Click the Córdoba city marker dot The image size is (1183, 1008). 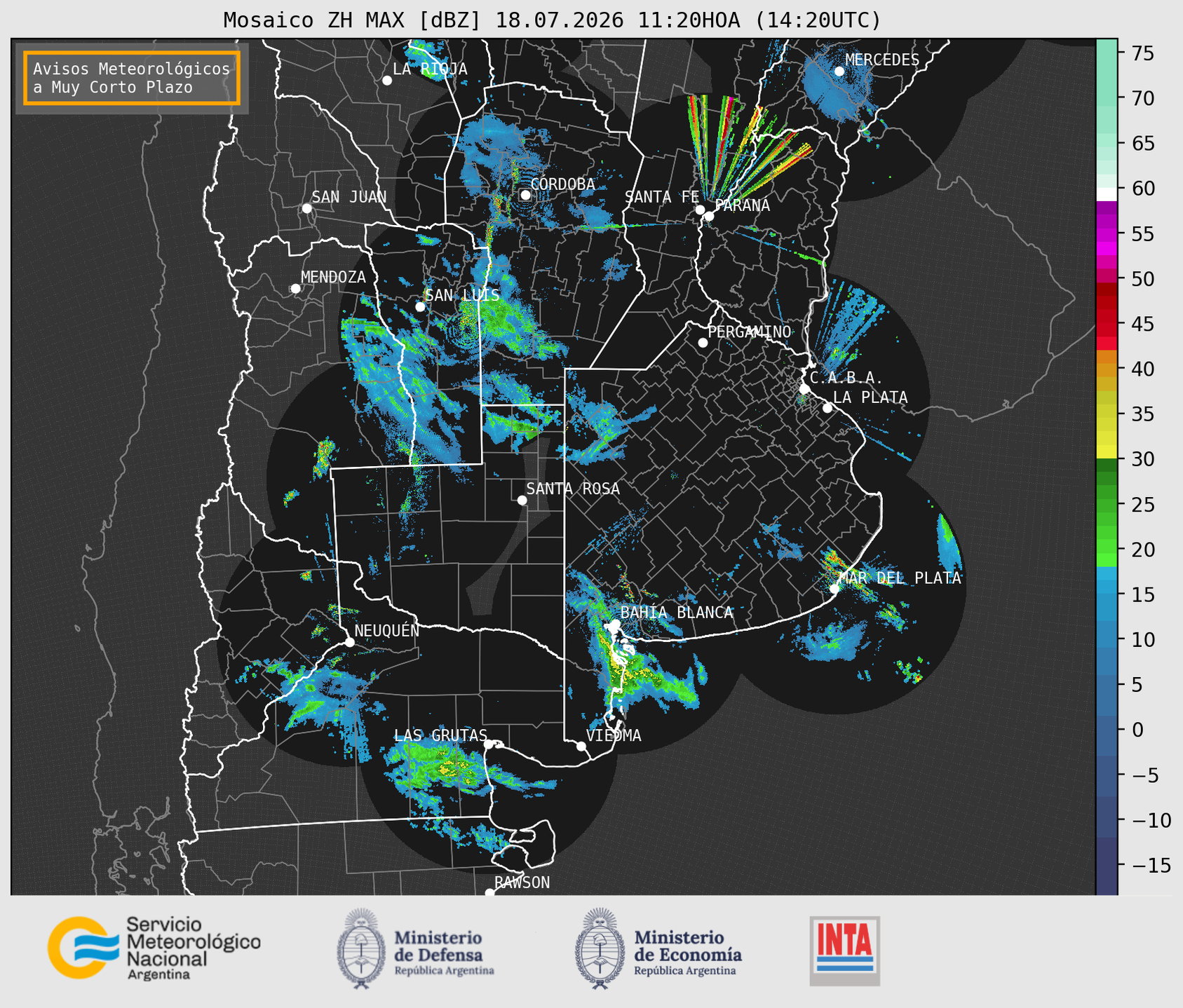point(525,195)
